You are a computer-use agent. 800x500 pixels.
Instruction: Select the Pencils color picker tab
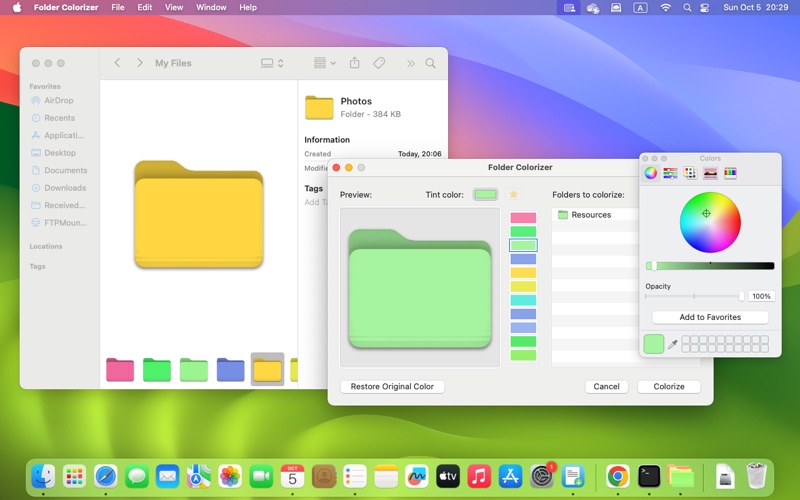coord(730,173)
